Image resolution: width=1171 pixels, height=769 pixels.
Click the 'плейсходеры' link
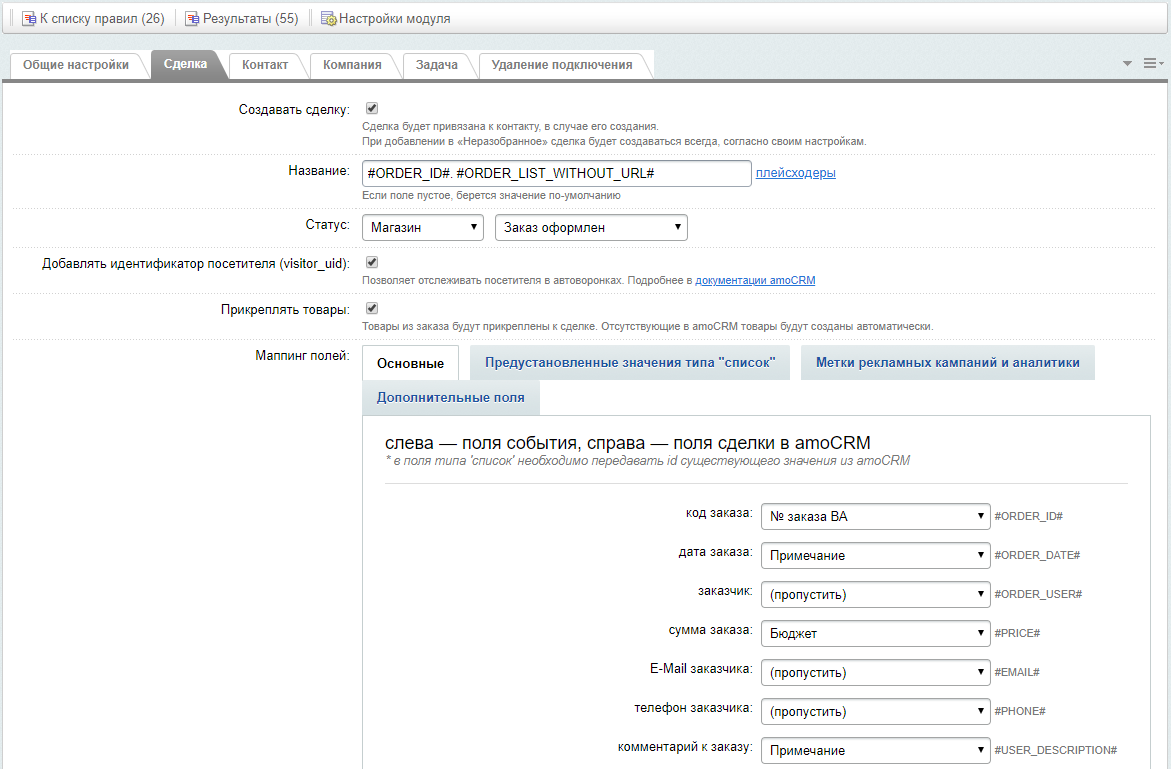(x=794, y=172)
